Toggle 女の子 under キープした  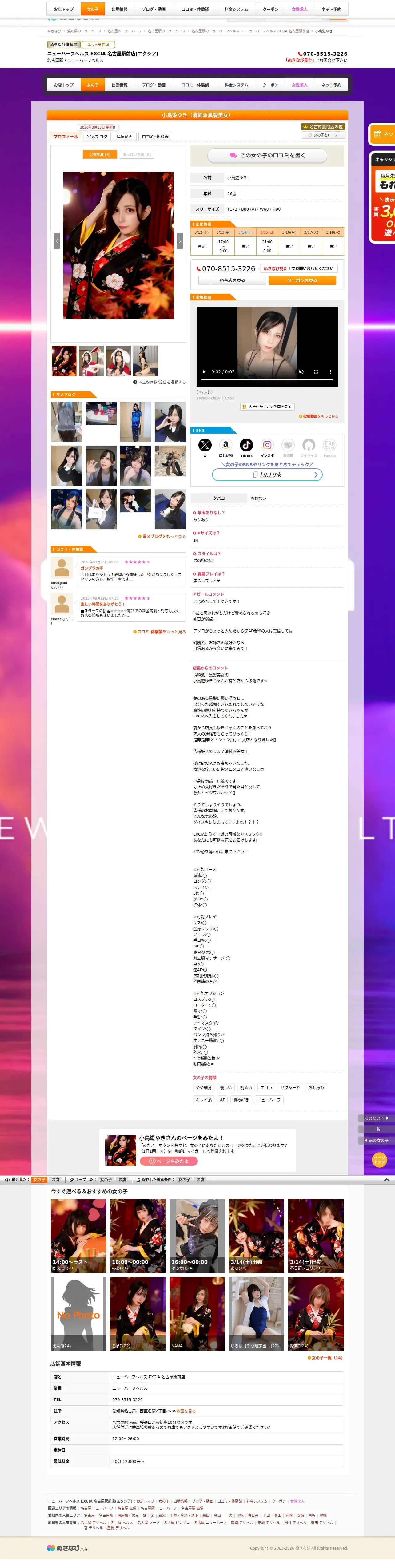click(x=106, y=1180)
